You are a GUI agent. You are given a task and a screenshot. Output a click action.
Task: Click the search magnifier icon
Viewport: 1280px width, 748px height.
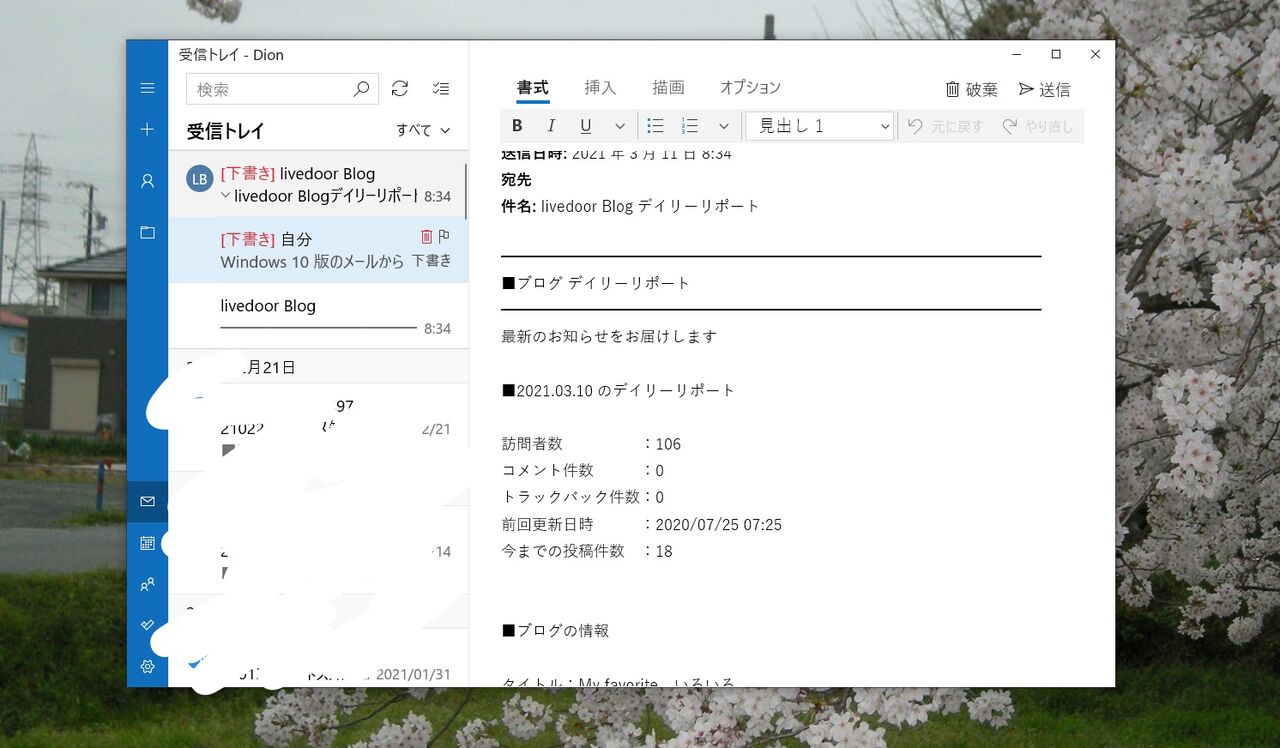(362, 89)
